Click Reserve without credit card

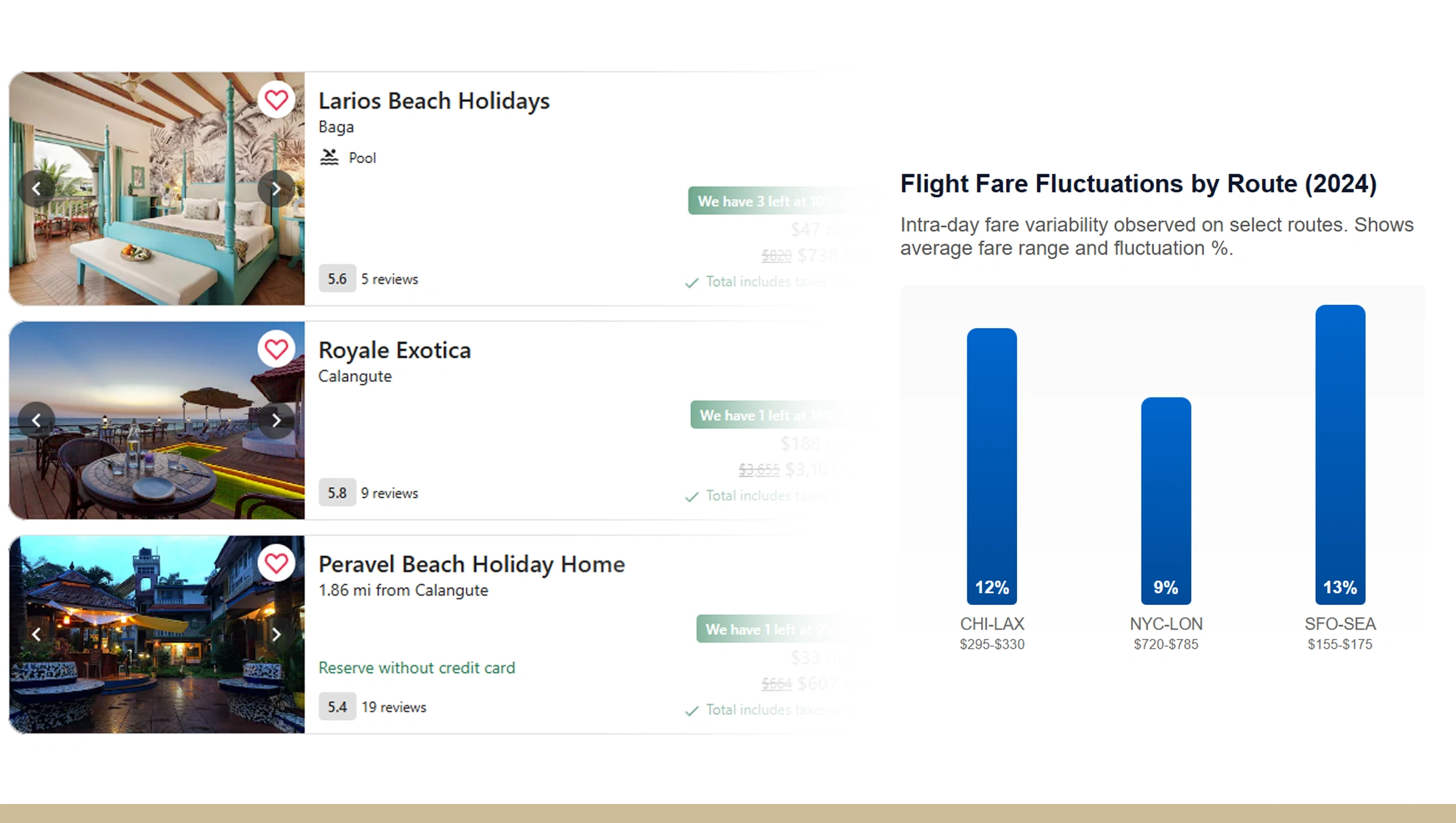tap(417, 668)
